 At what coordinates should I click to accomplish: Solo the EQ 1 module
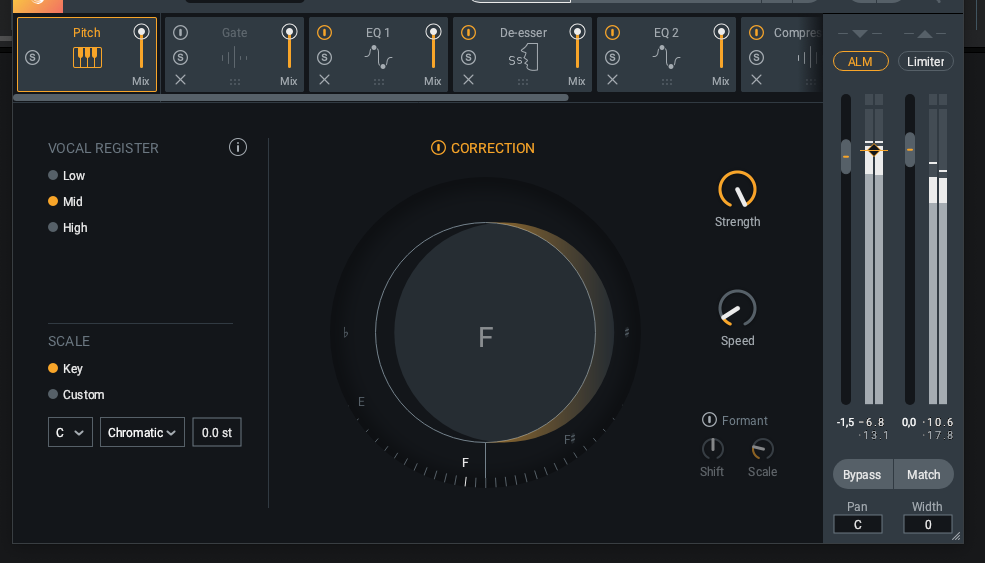[324, 58]
